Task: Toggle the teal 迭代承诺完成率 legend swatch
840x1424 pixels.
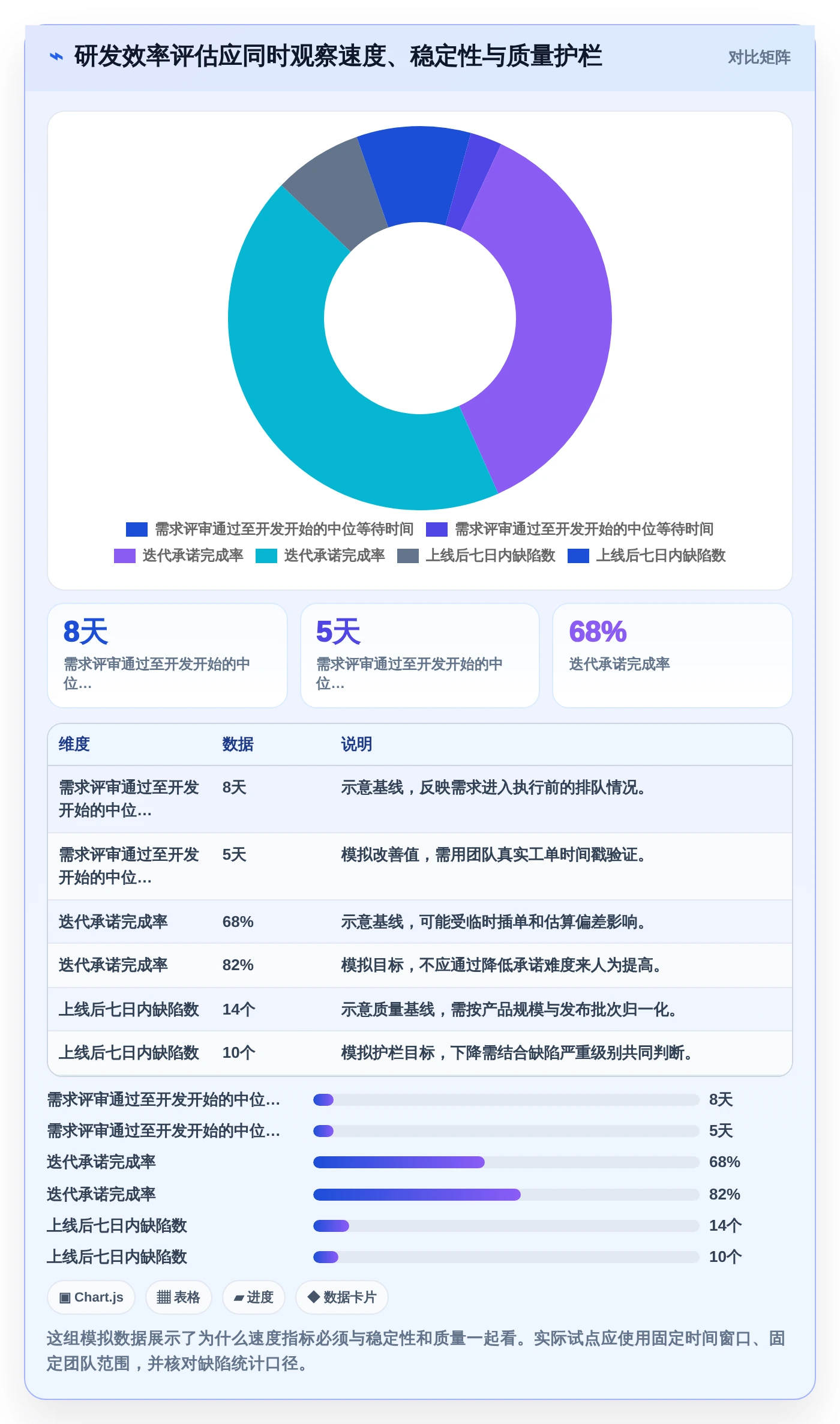Action: point(266,555)
